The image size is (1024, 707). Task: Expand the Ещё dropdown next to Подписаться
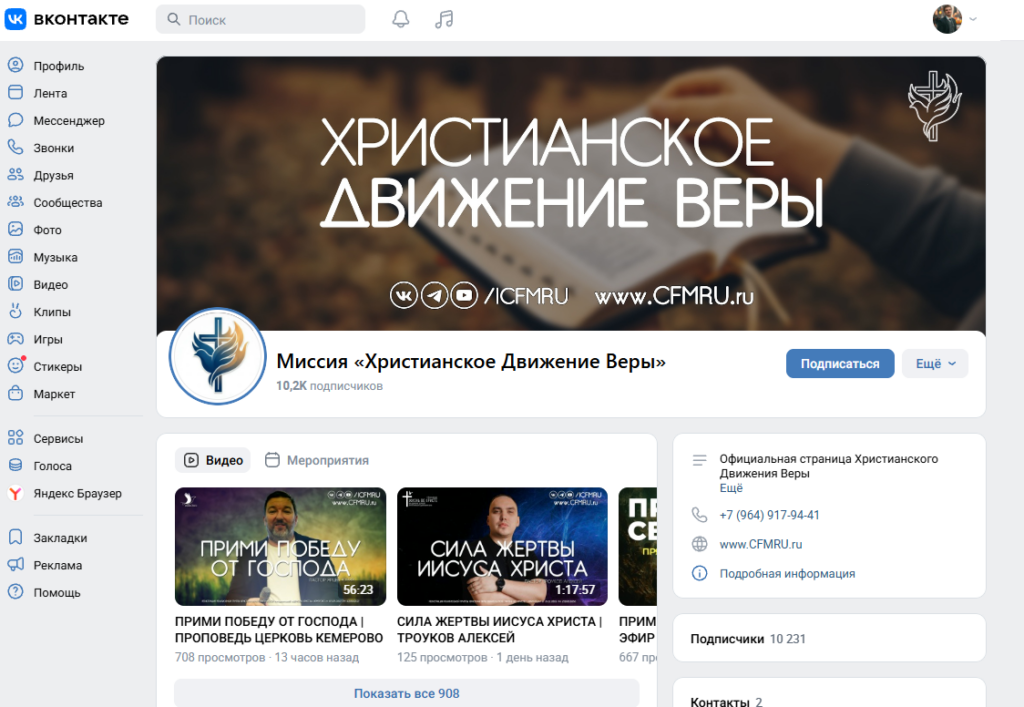click(935, 364)
